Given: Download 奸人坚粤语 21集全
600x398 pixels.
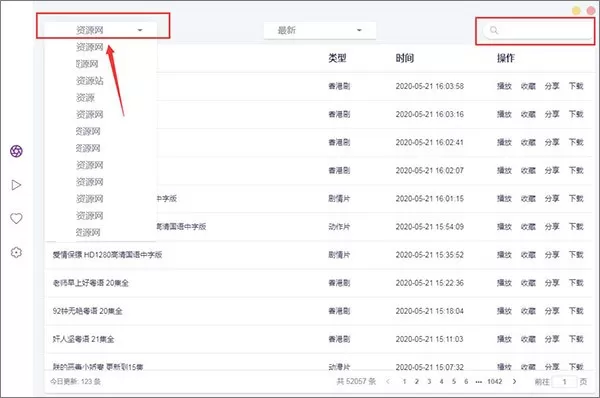Looking at the screenshot, I should 576,339.
